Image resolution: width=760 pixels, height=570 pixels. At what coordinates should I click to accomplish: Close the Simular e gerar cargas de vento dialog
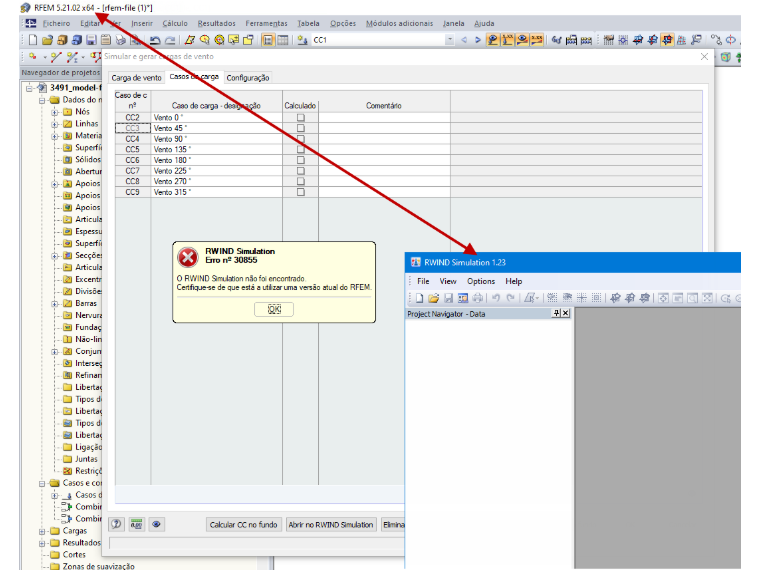click(704, 57)
